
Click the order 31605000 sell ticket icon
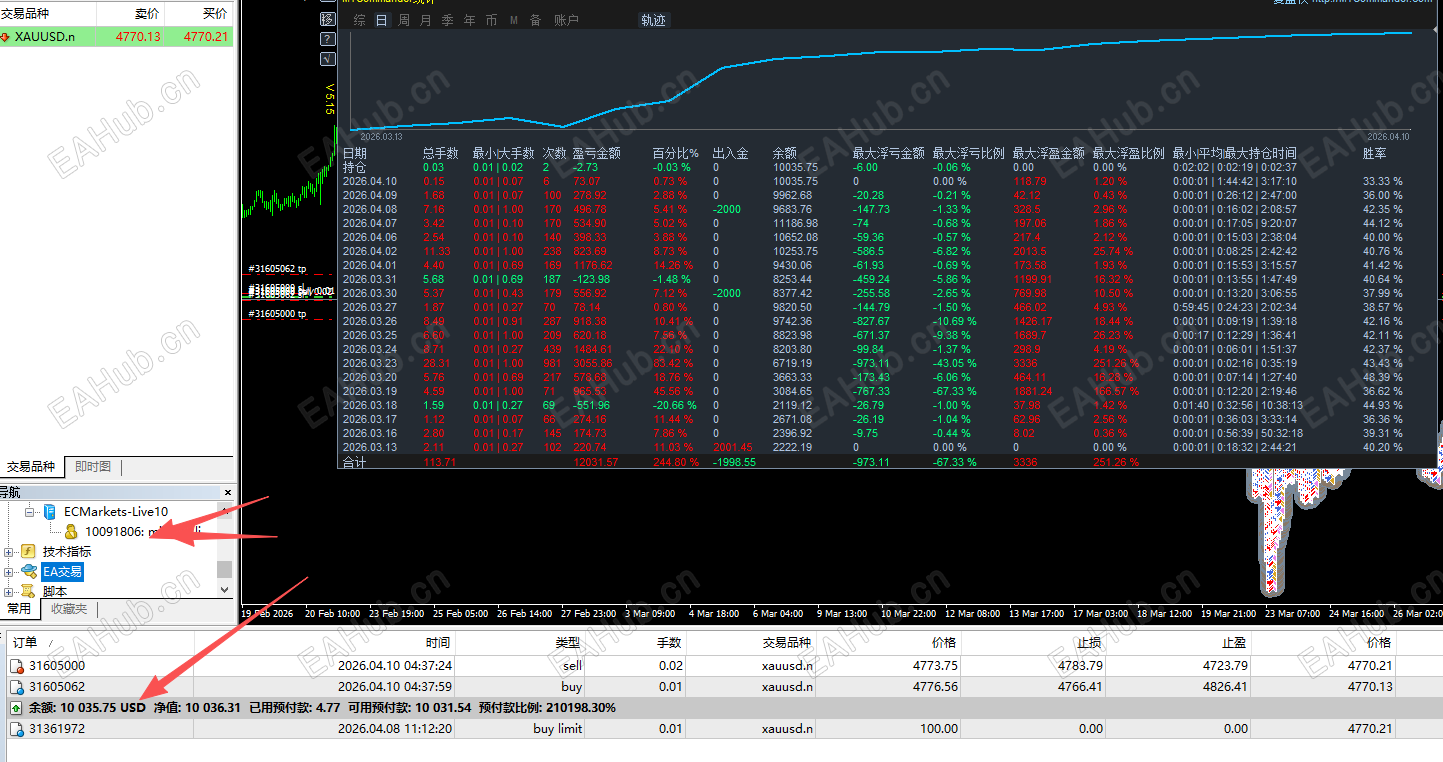16,666
